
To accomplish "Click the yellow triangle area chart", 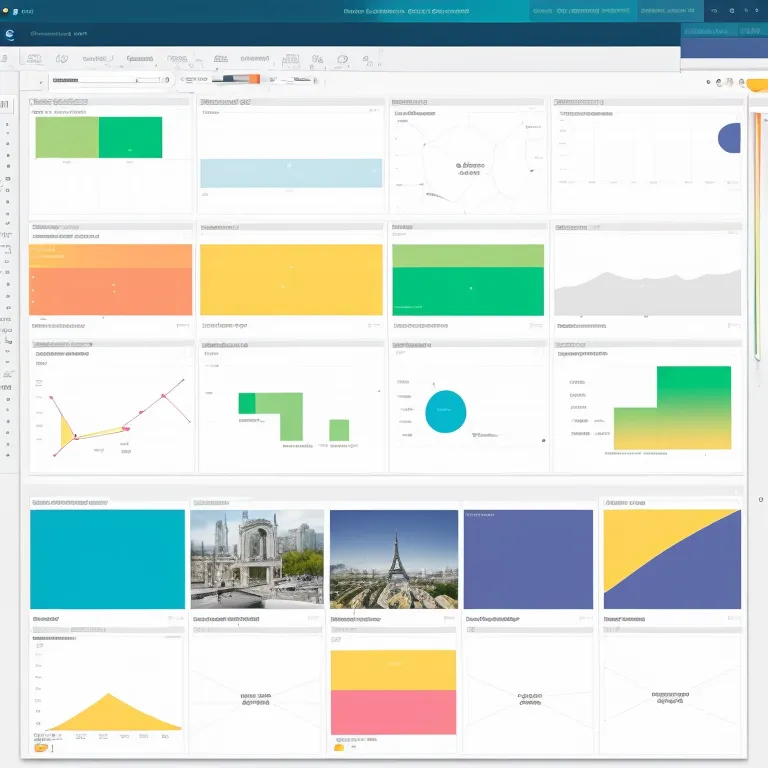I will [111, 714].
